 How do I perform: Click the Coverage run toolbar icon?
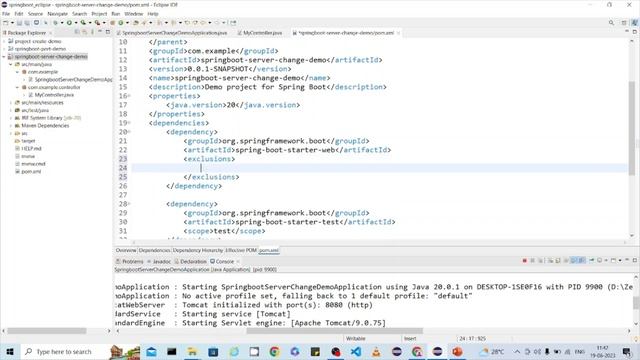tap(83, 23)
